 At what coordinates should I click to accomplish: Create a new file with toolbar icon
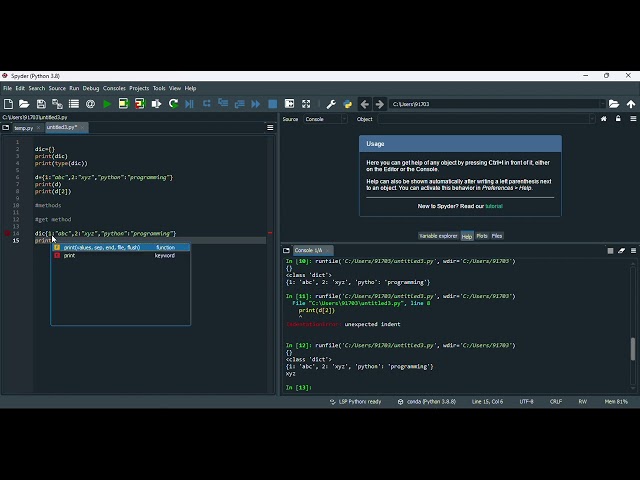tap(8, 104)
